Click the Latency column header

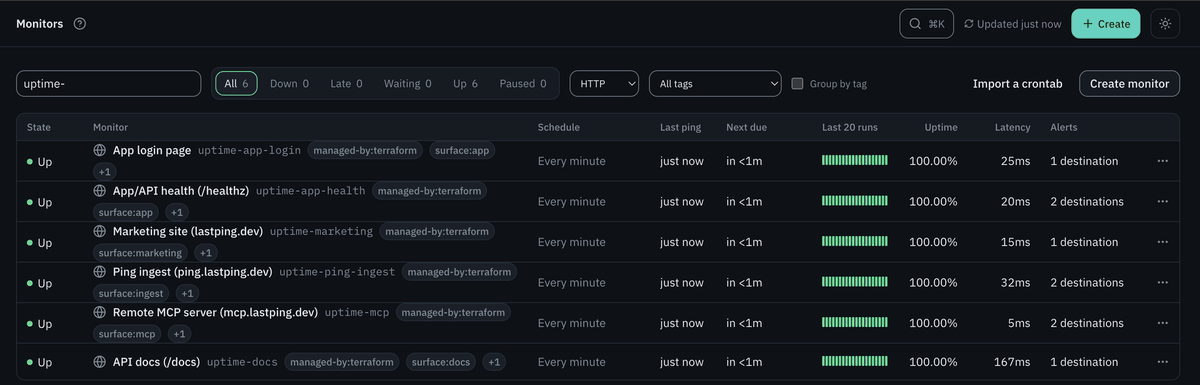1012,127
